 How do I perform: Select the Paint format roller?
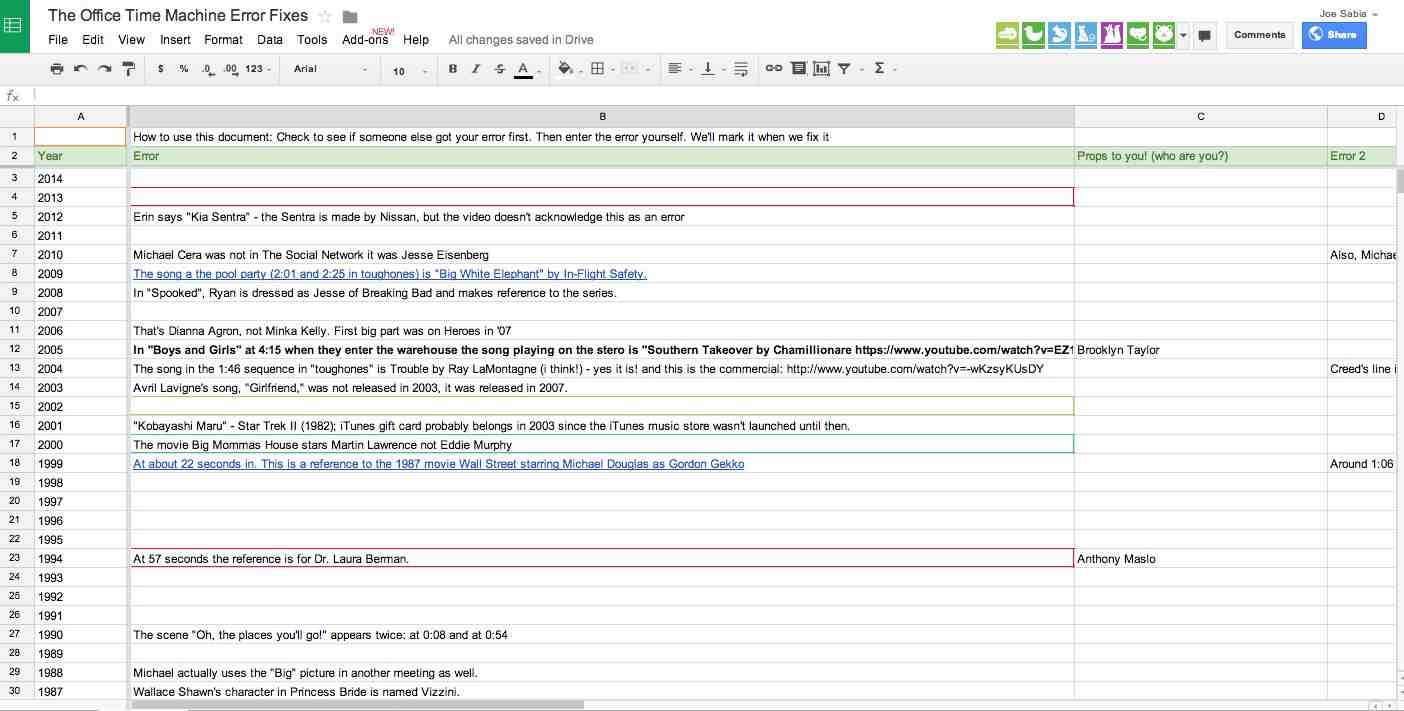pyautogui.click(x=128, y=69)
